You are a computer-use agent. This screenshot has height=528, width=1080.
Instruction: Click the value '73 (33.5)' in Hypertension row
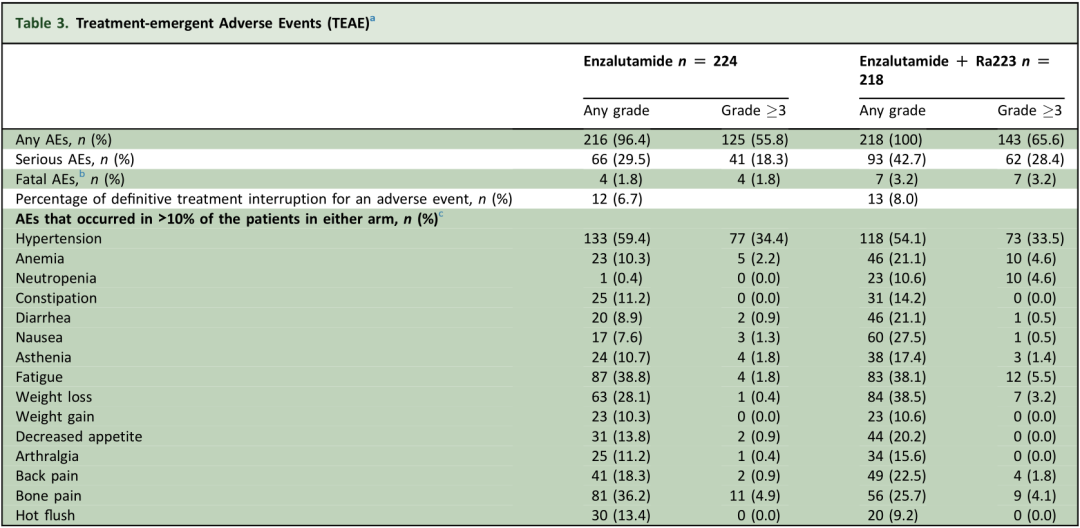(x=1035, y=239)
